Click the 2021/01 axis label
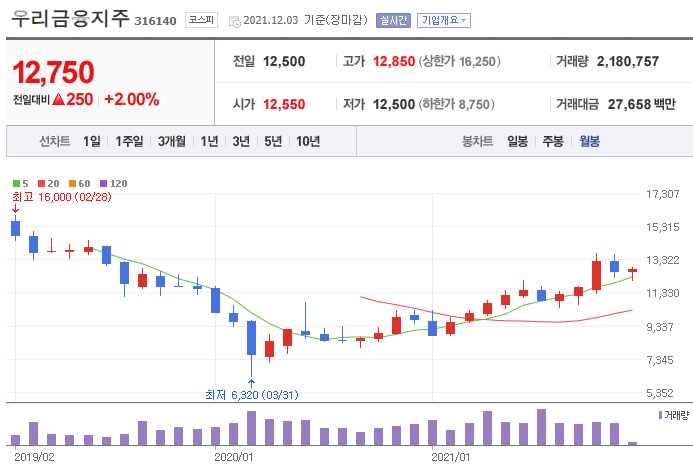 click(x=451, y=457)
